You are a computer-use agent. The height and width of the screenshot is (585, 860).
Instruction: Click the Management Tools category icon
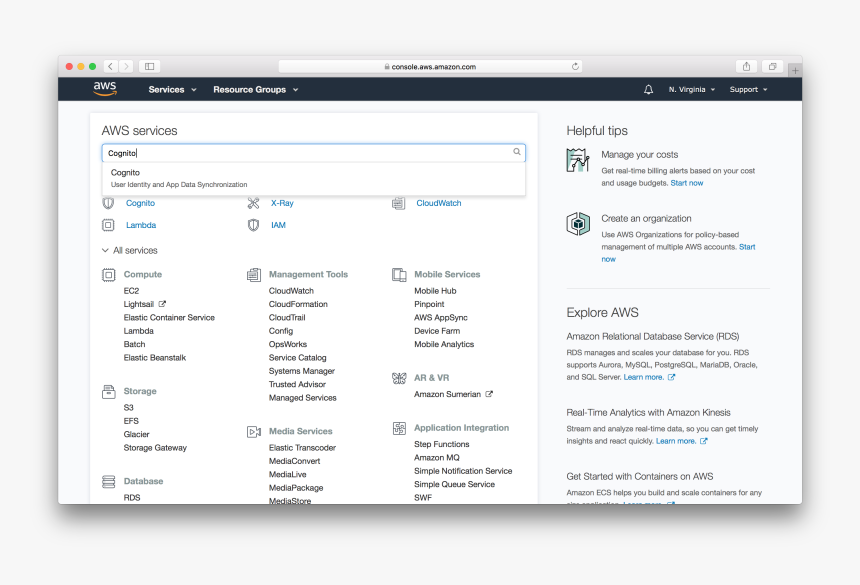click(254, 275)
